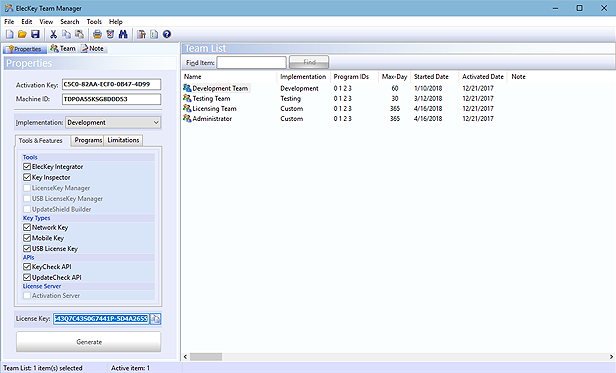Click the scroll left arrow of Team List
Viewport: 616px width, 373px height.
point(185,357)
